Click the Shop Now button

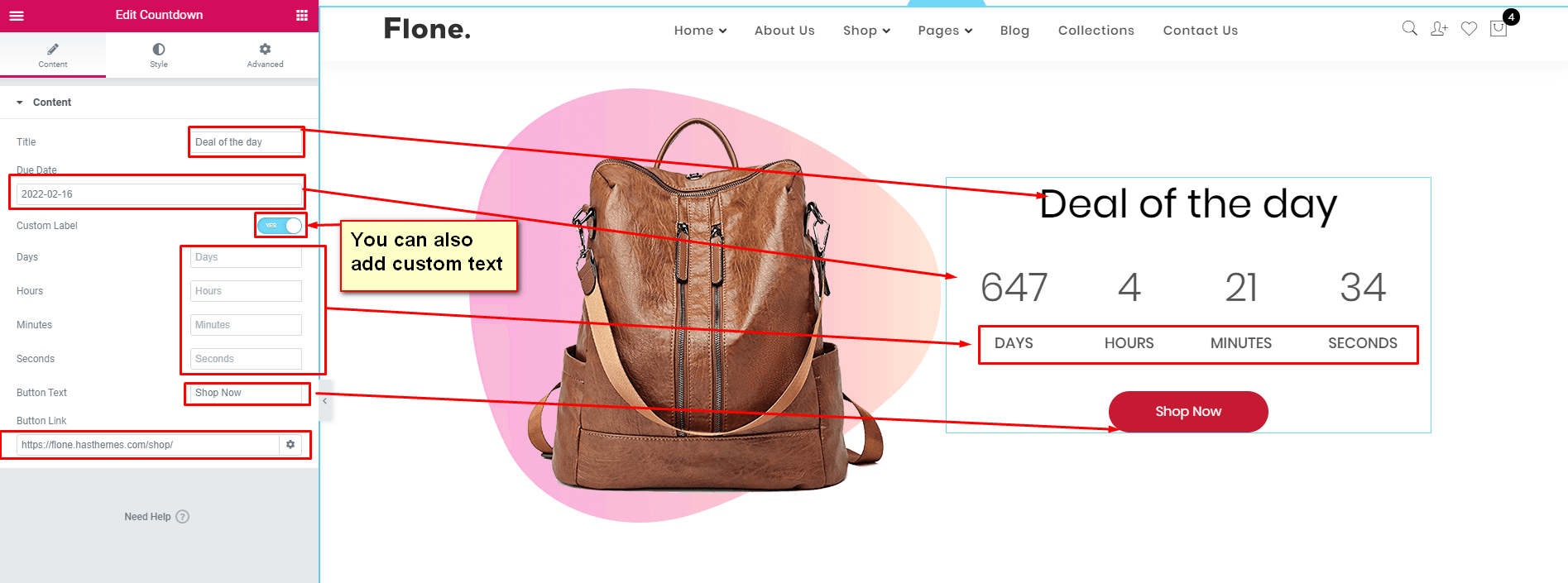(x=1188, y=412)
